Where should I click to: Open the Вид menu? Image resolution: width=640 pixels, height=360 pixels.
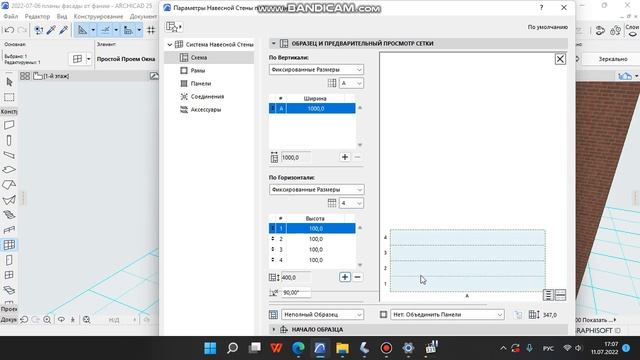coord(62,16)
